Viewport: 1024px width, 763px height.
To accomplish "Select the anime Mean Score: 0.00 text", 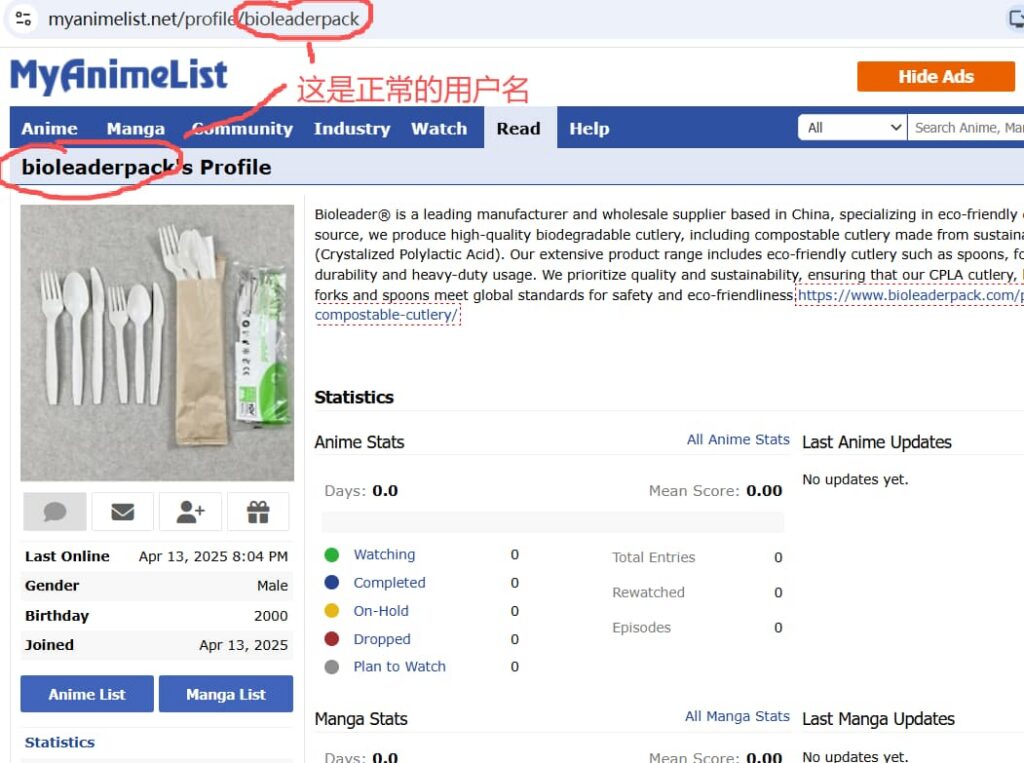I will (715, 491).
